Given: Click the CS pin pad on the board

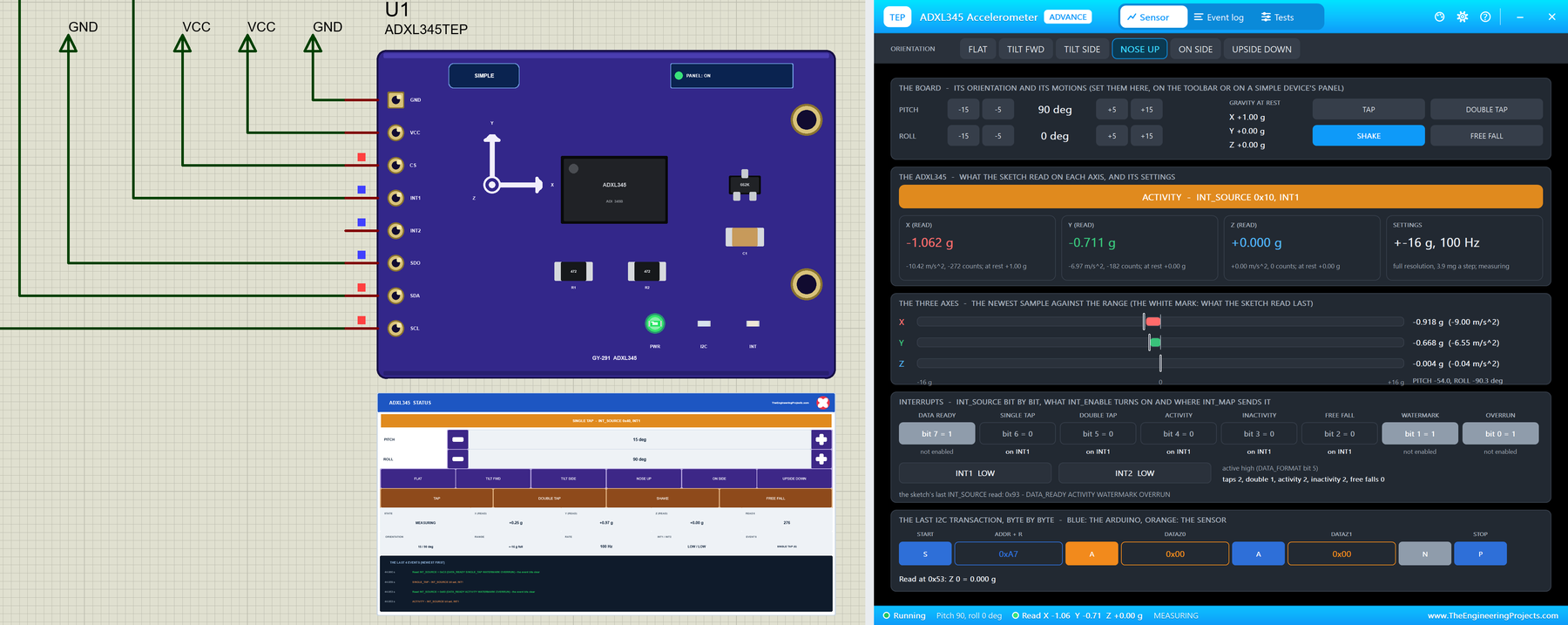Looking at the screenshot, I should point(395,165).
